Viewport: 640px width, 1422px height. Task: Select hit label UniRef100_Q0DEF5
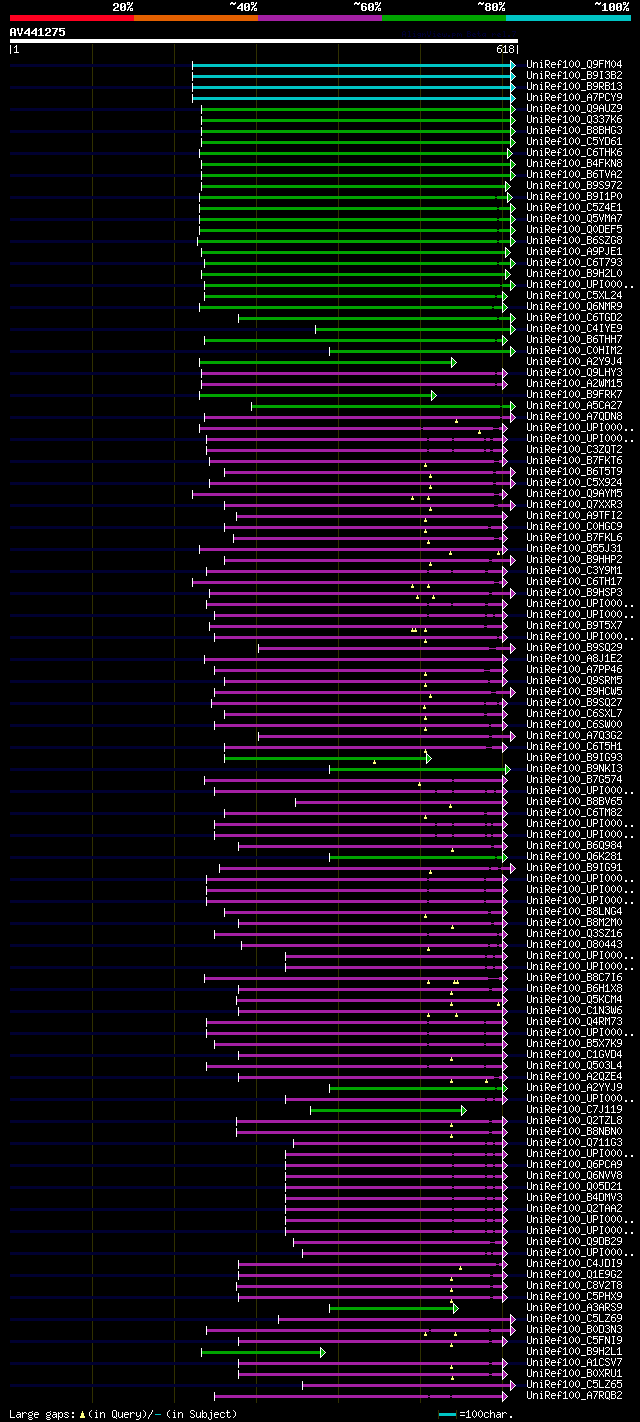pos(574,229)
